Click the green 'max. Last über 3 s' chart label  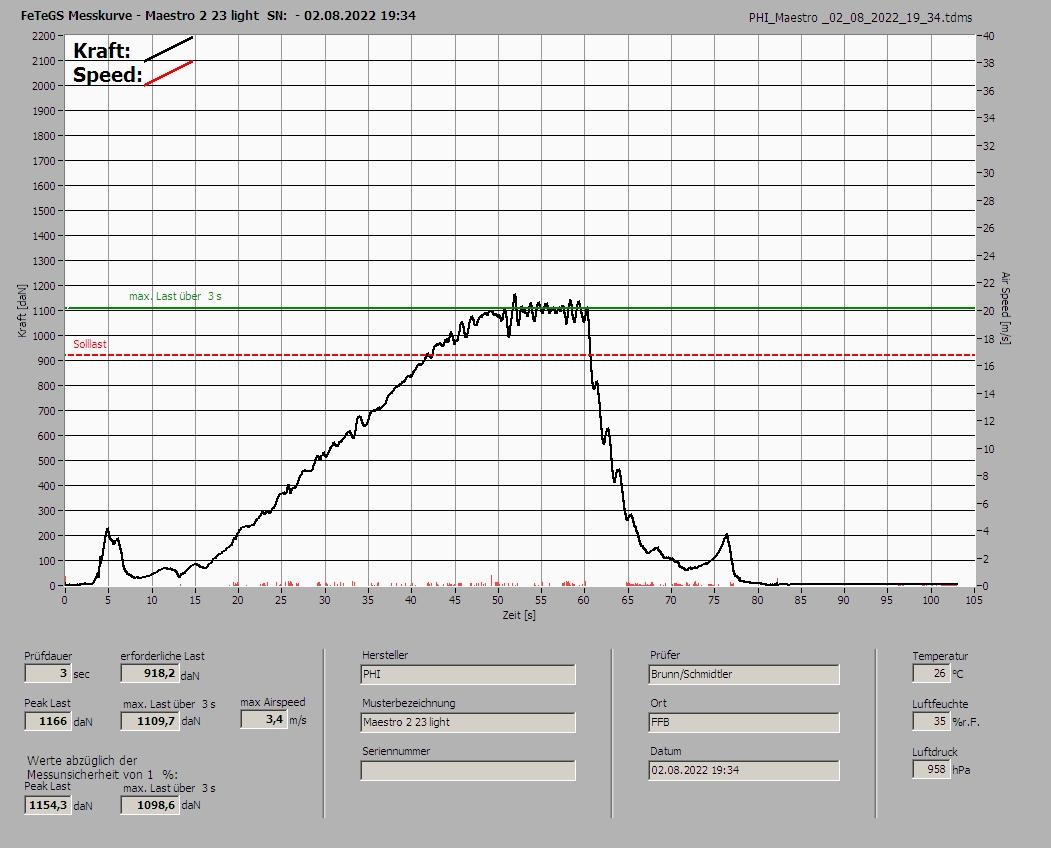pos(175,296)
